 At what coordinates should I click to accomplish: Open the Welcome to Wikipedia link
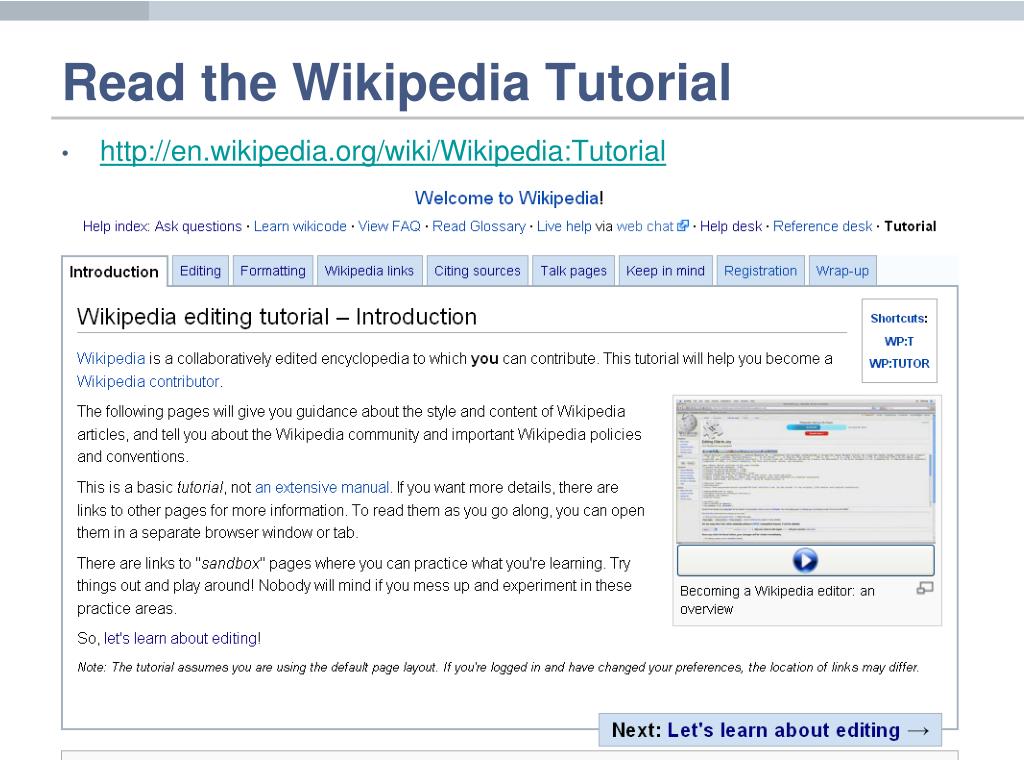pos(507,198)
